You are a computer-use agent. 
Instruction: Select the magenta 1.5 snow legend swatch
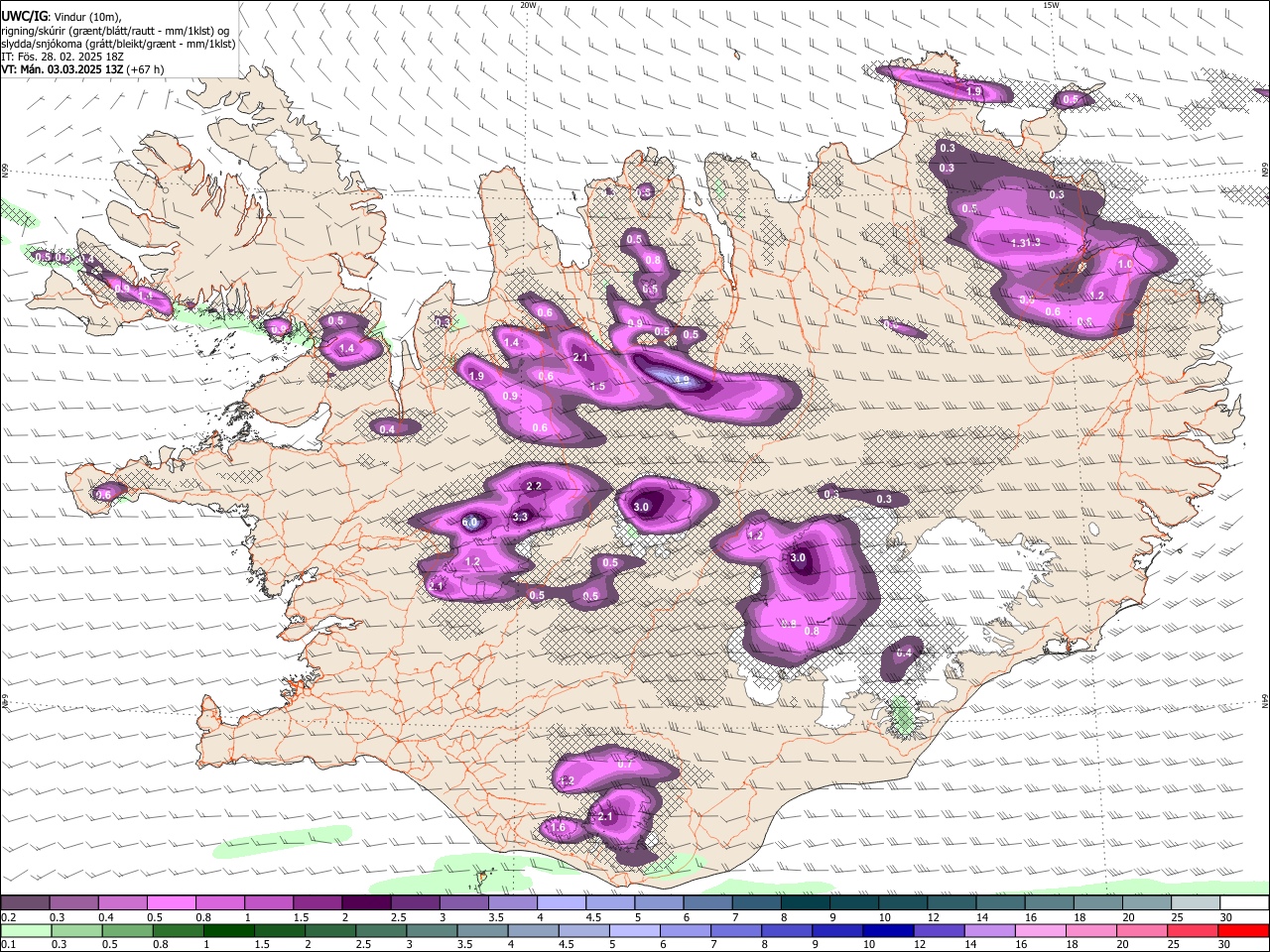(317, 903)
